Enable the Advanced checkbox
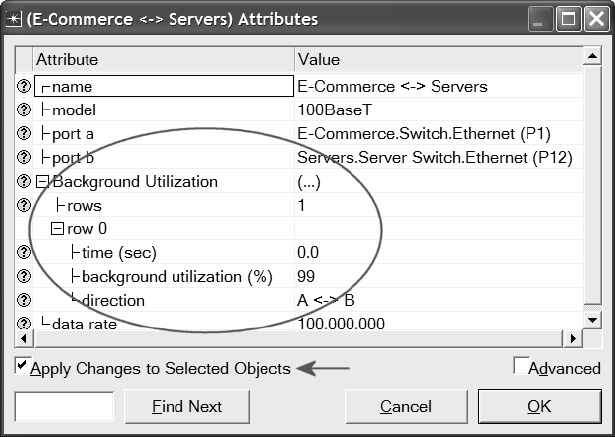615x437 pixels. [520, 367]
